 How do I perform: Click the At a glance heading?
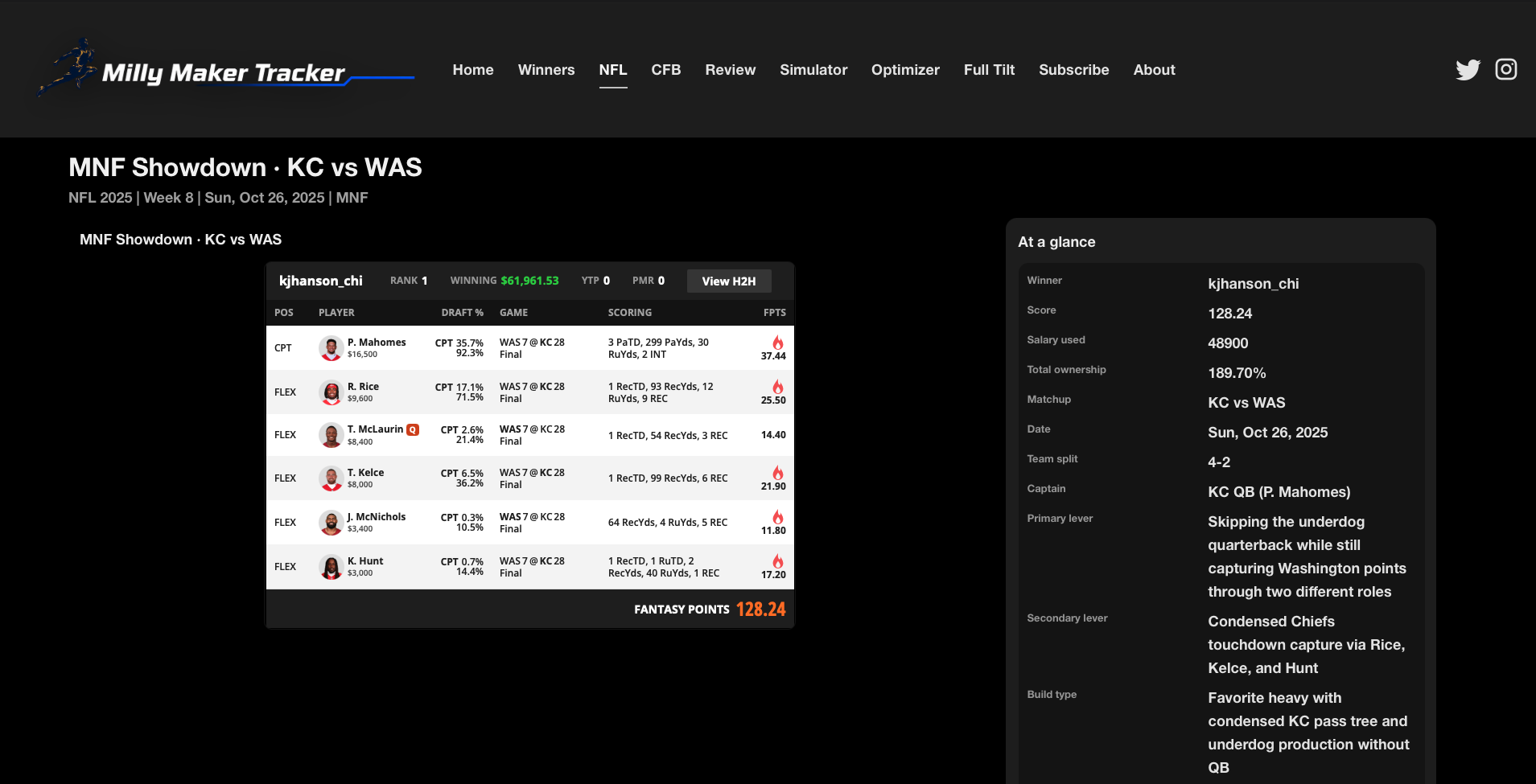[1056, 242]
